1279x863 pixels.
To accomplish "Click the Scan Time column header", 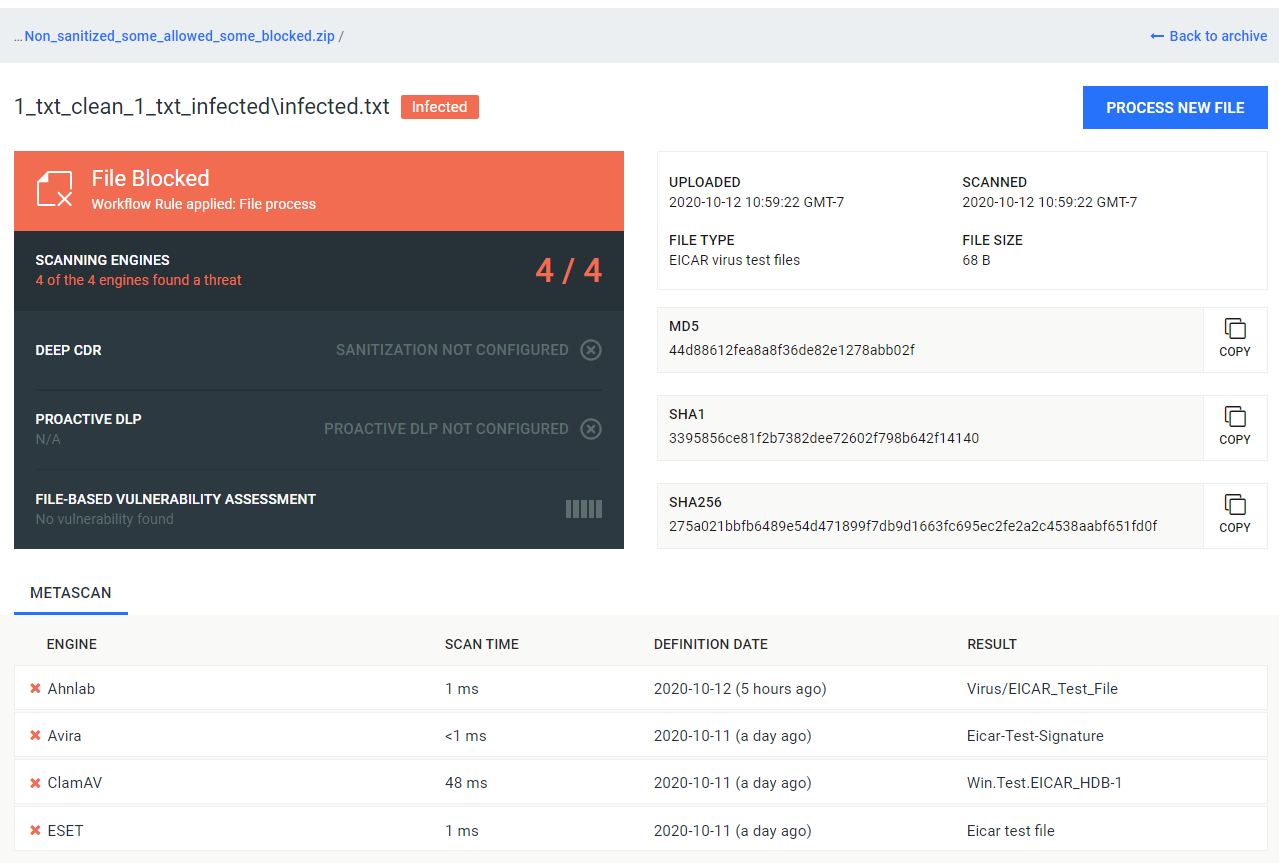I will coord(482,644).
